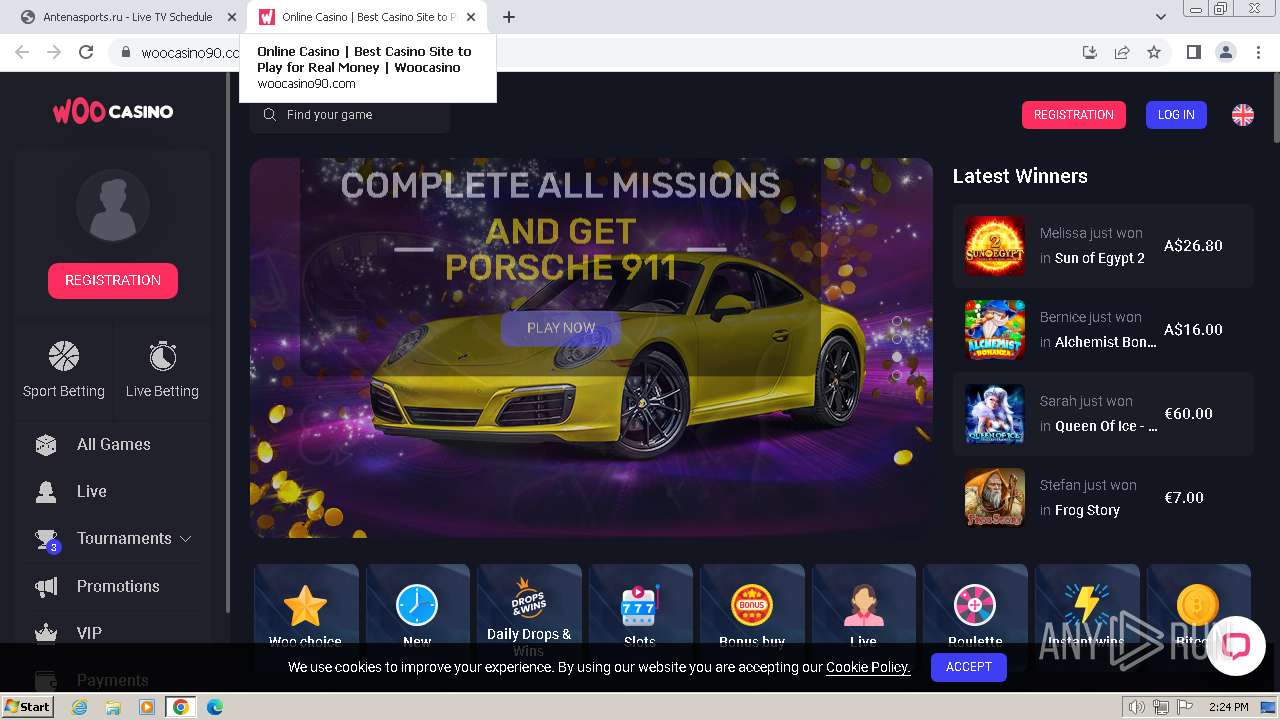Viewport: 1280px width, 720px height.
Task: Click the Log In button
Action: point(1176,115)
